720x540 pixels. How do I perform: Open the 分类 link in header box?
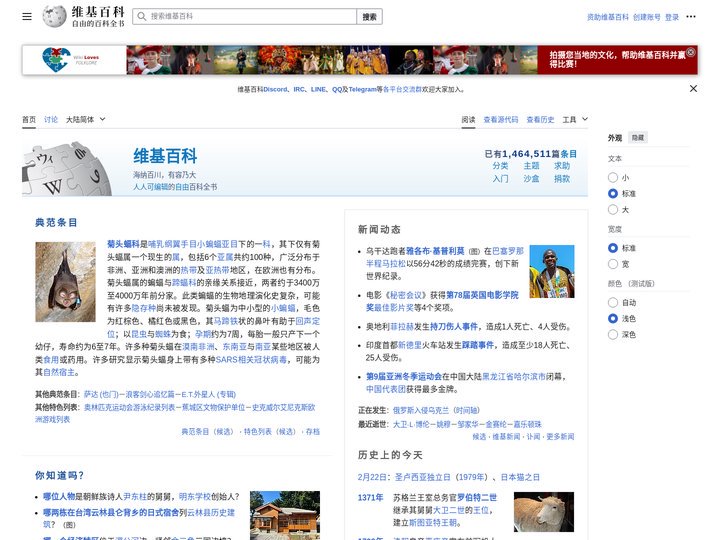[x=501, y=166]
